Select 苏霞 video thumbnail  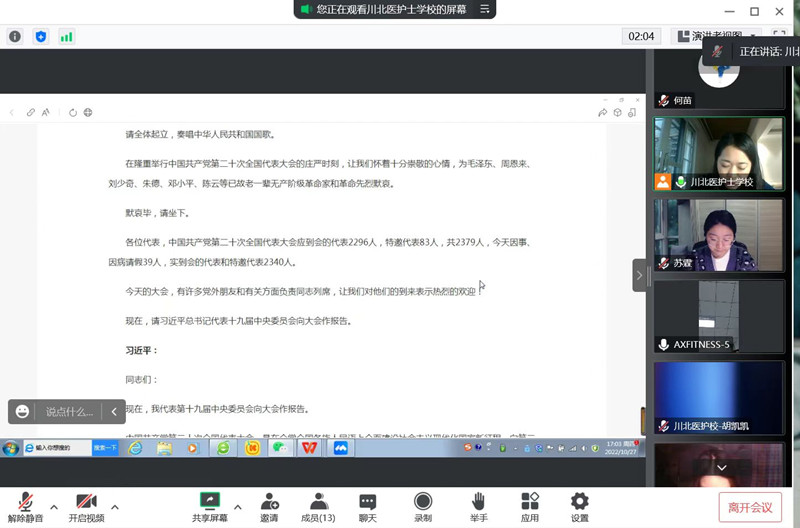[x=719, y=235]
